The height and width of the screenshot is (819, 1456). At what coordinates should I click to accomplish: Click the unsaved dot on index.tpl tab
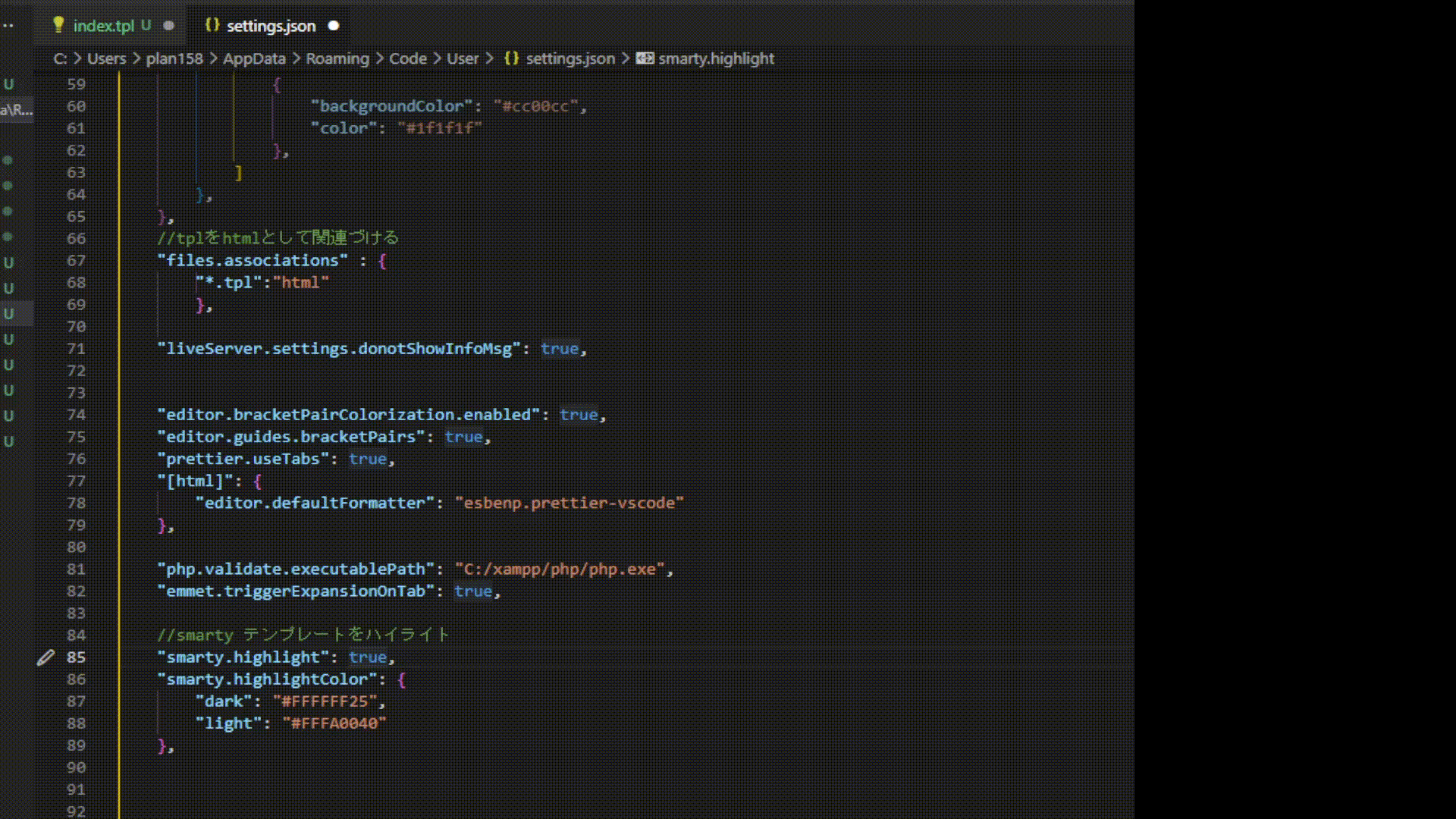[169, 26]
